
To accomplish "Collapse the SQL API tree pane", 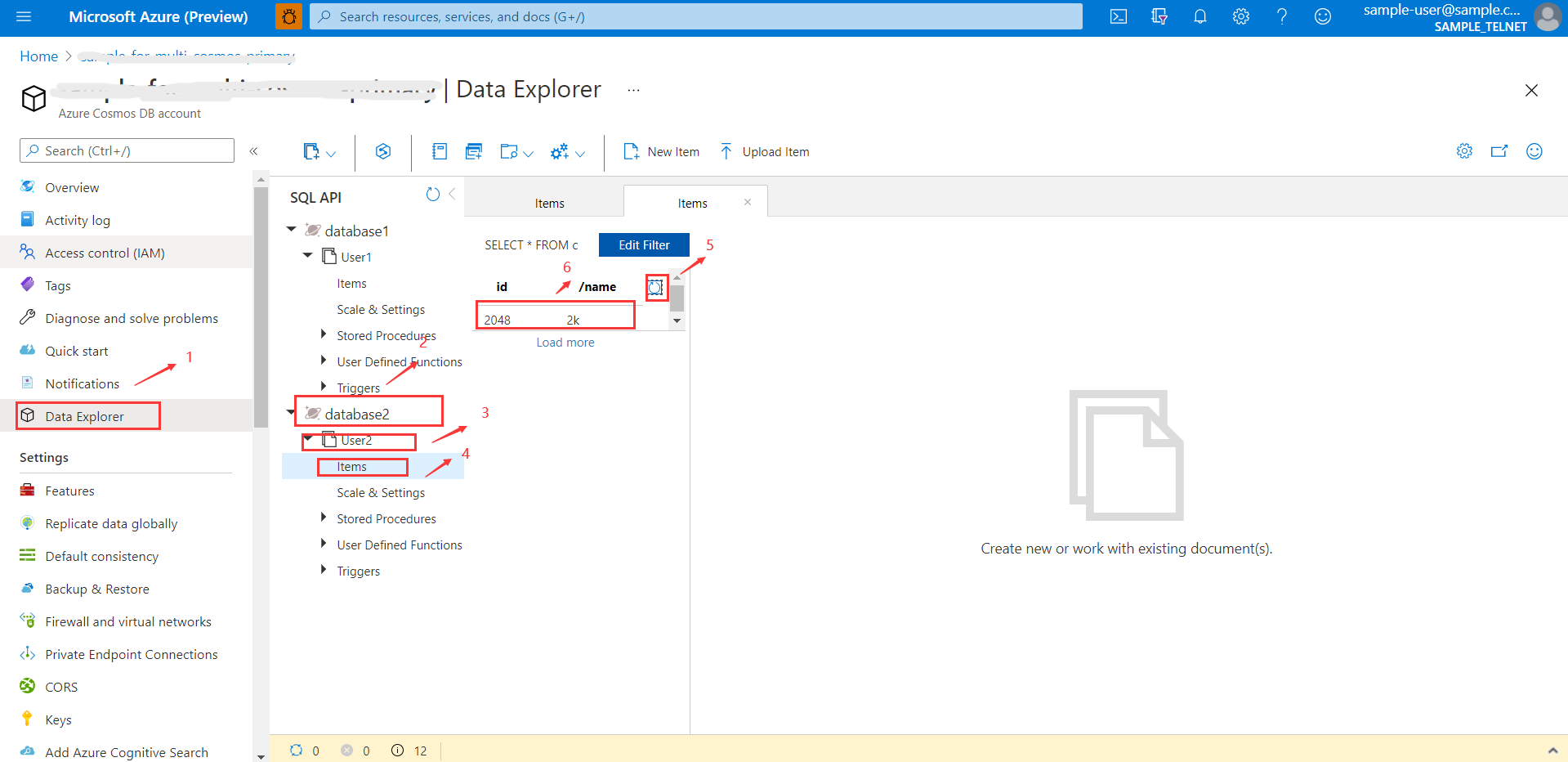I will coord(452,195).
